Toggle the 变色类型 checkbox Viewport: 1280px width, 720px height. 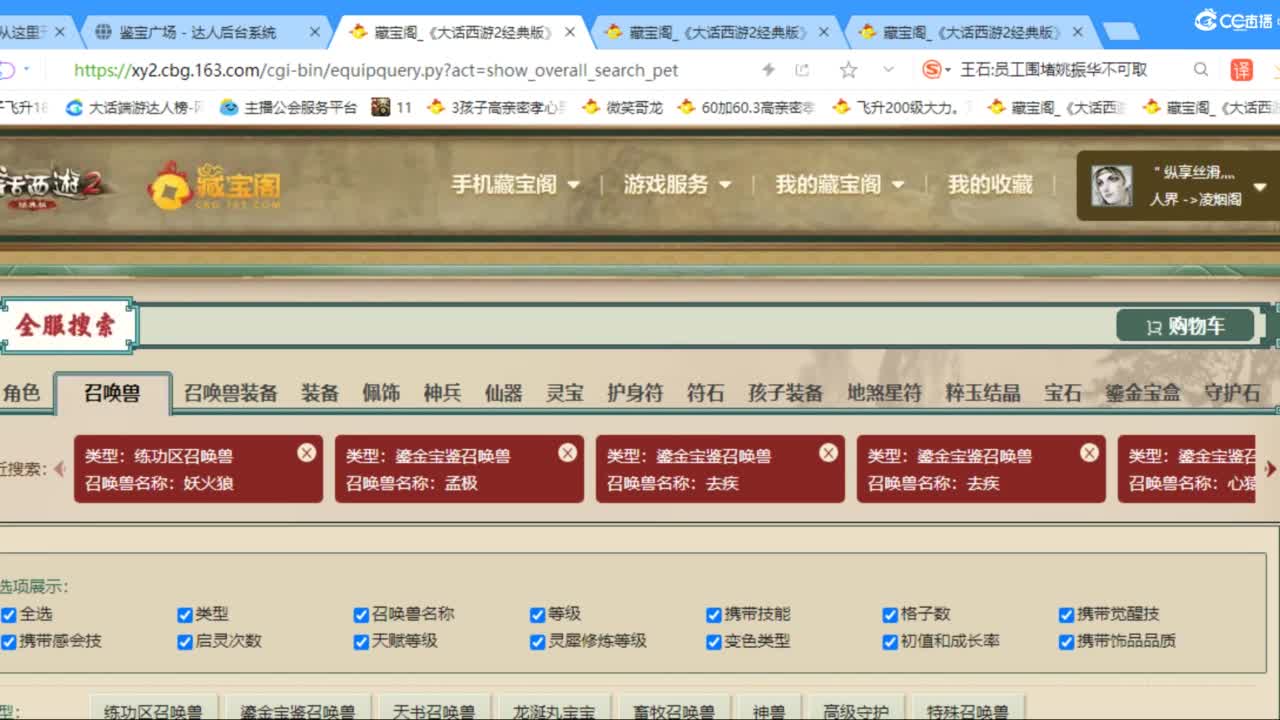tap(714, 642)
